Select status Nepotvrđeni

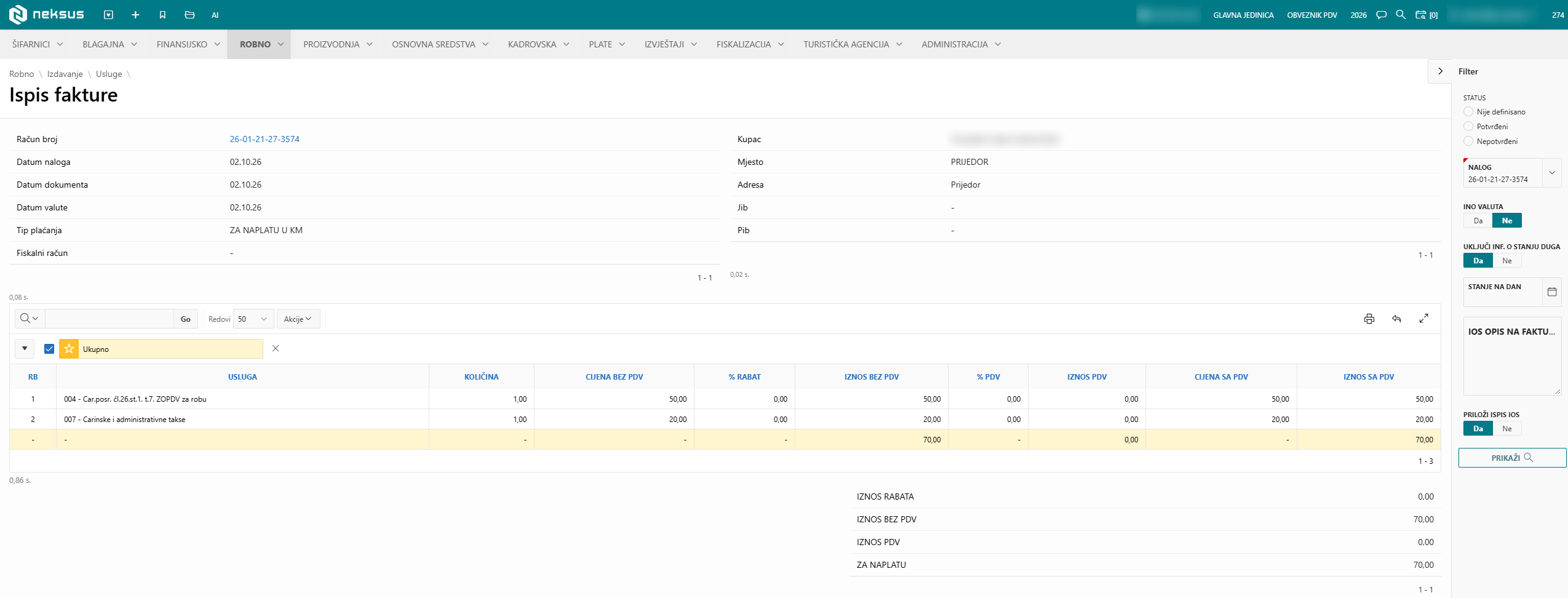[1468, 141]
